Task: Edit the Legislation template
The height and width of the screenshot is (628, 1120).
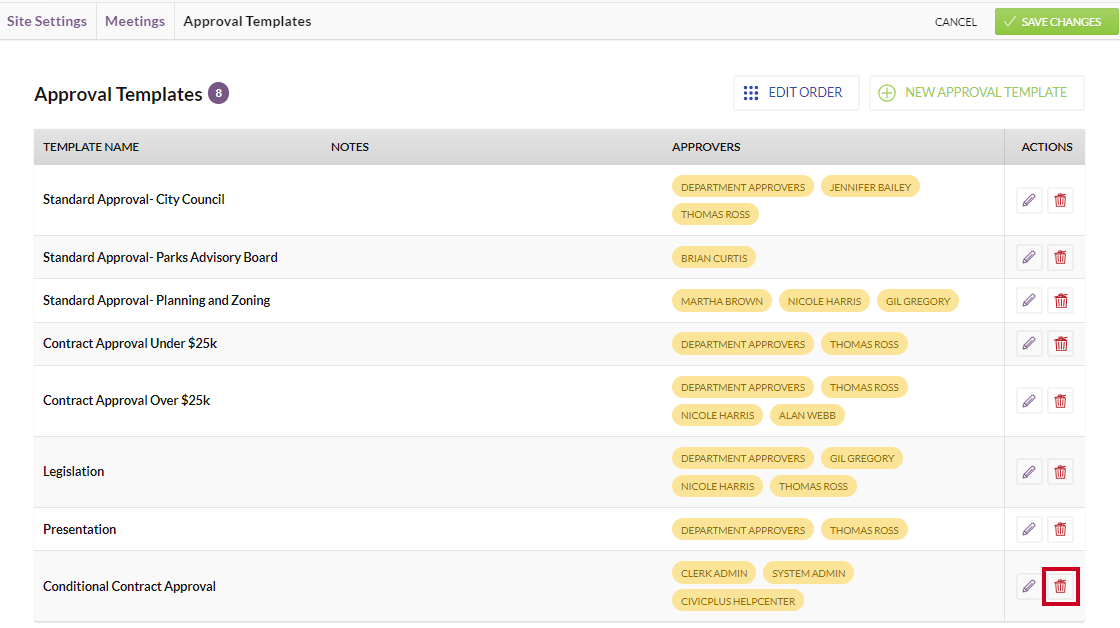Action: pos(1029,472)
